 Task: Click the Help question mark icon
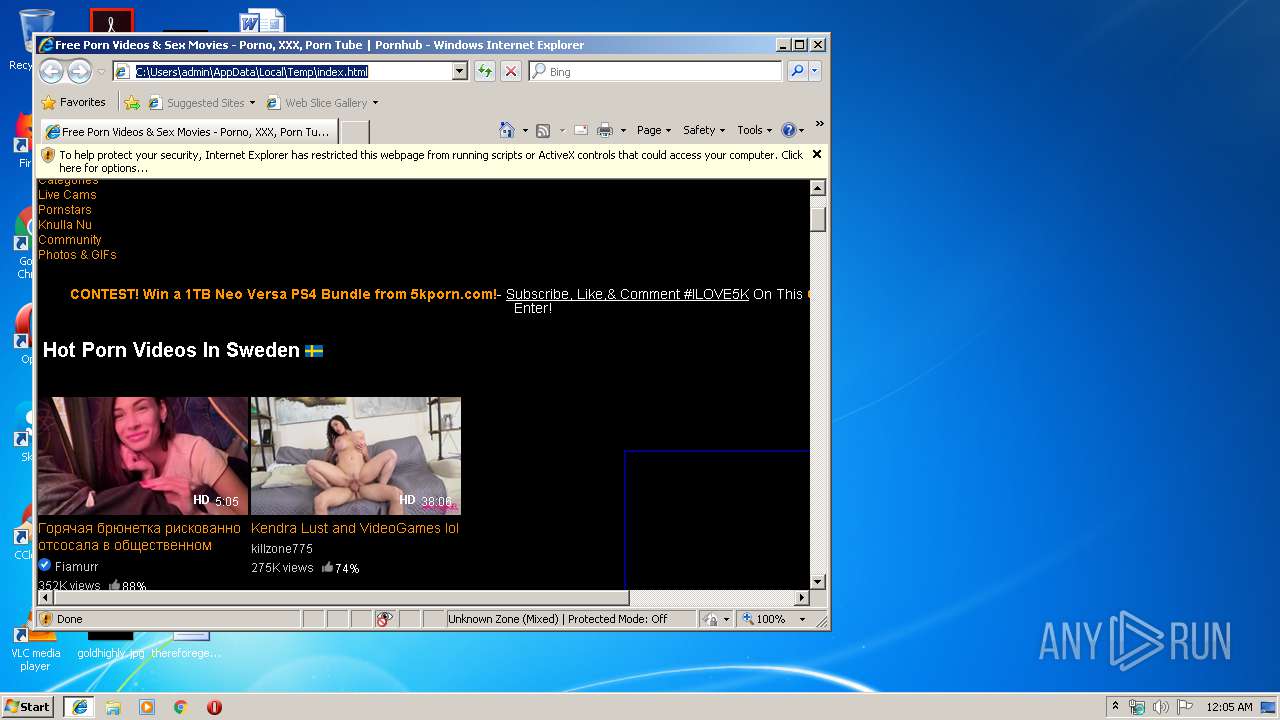coord(788,130)
